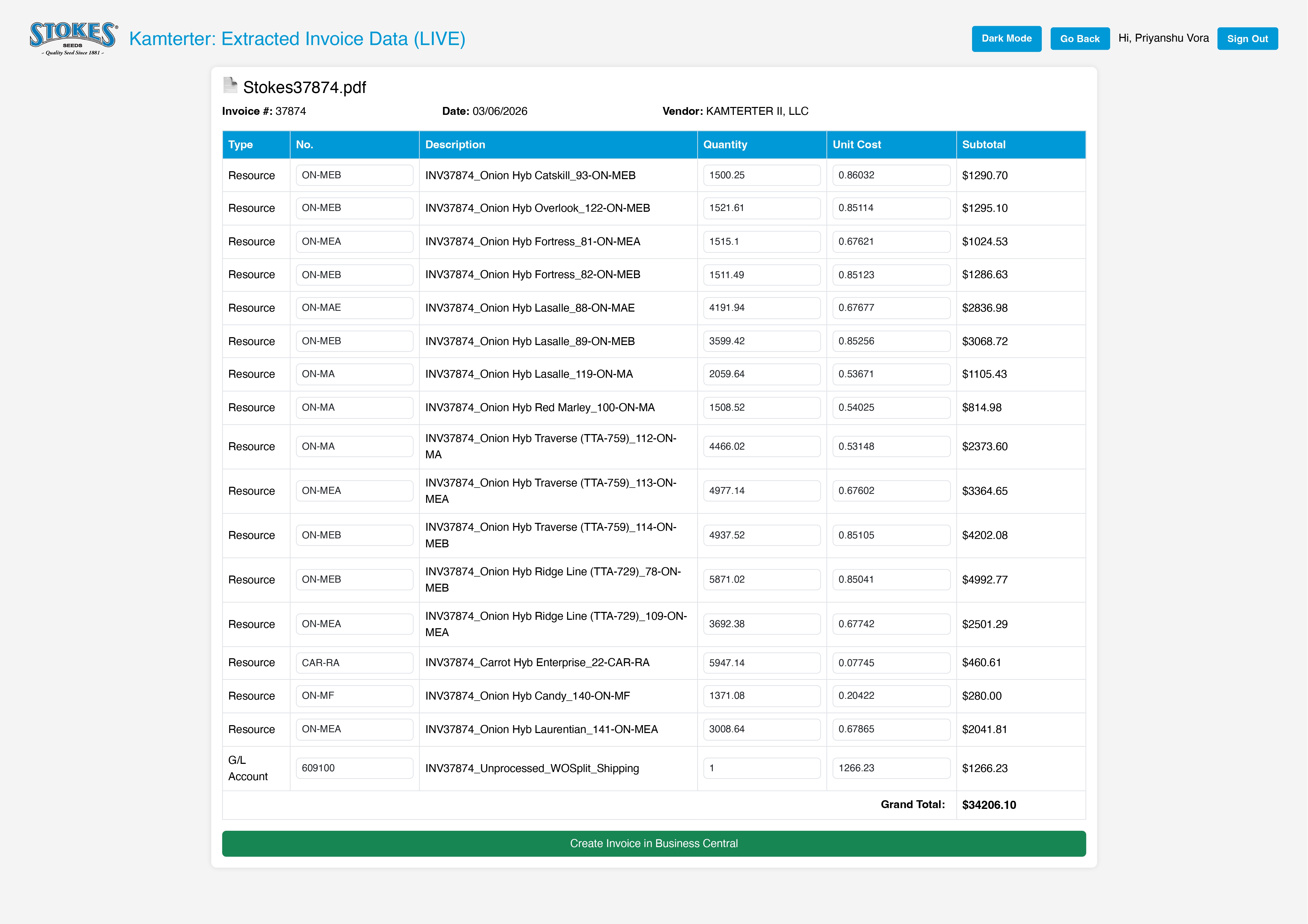Edit No. field for Laurentian_141 row

click(x=354, y=729)
